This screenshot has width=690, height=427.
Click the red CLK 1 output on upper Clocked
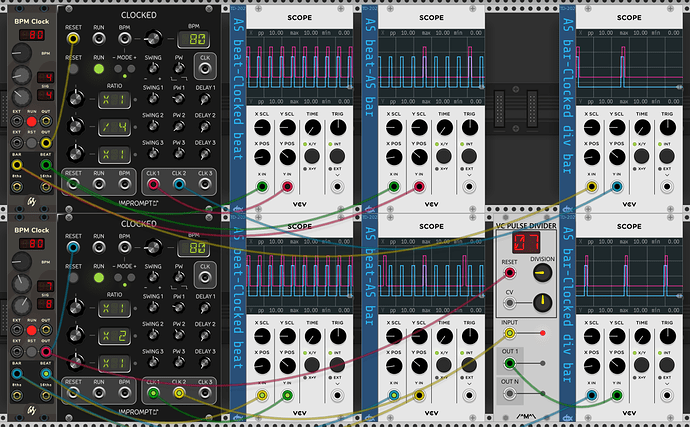(x=153, y=184)
